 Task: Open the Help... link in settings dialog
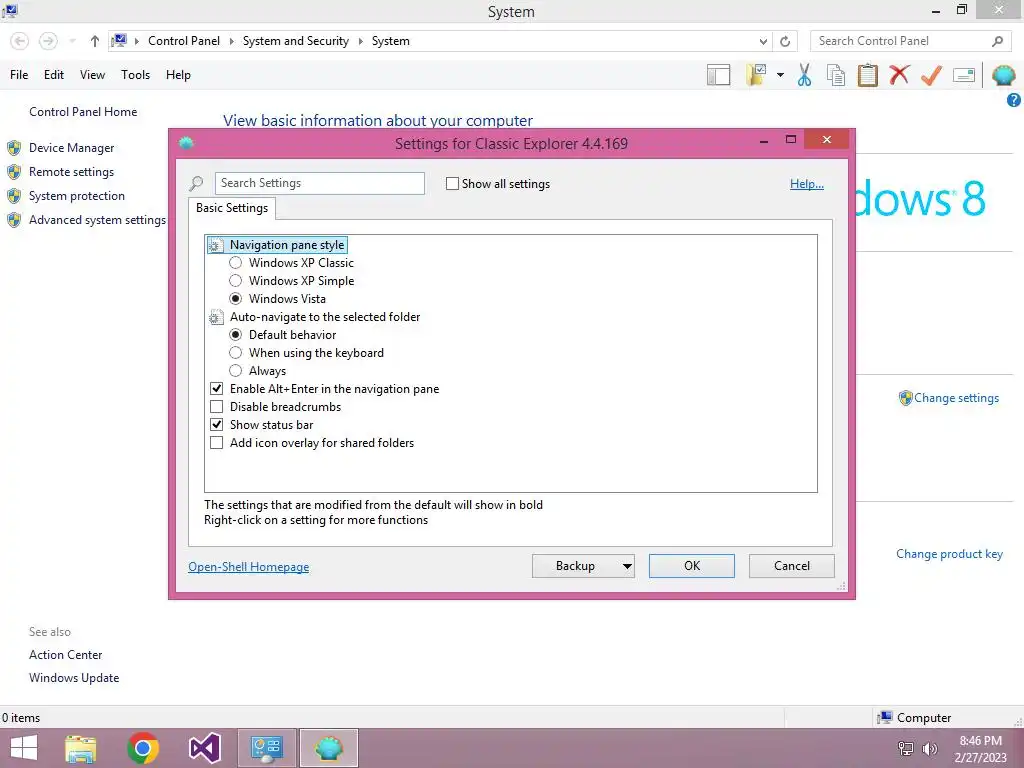click(807, 184)
